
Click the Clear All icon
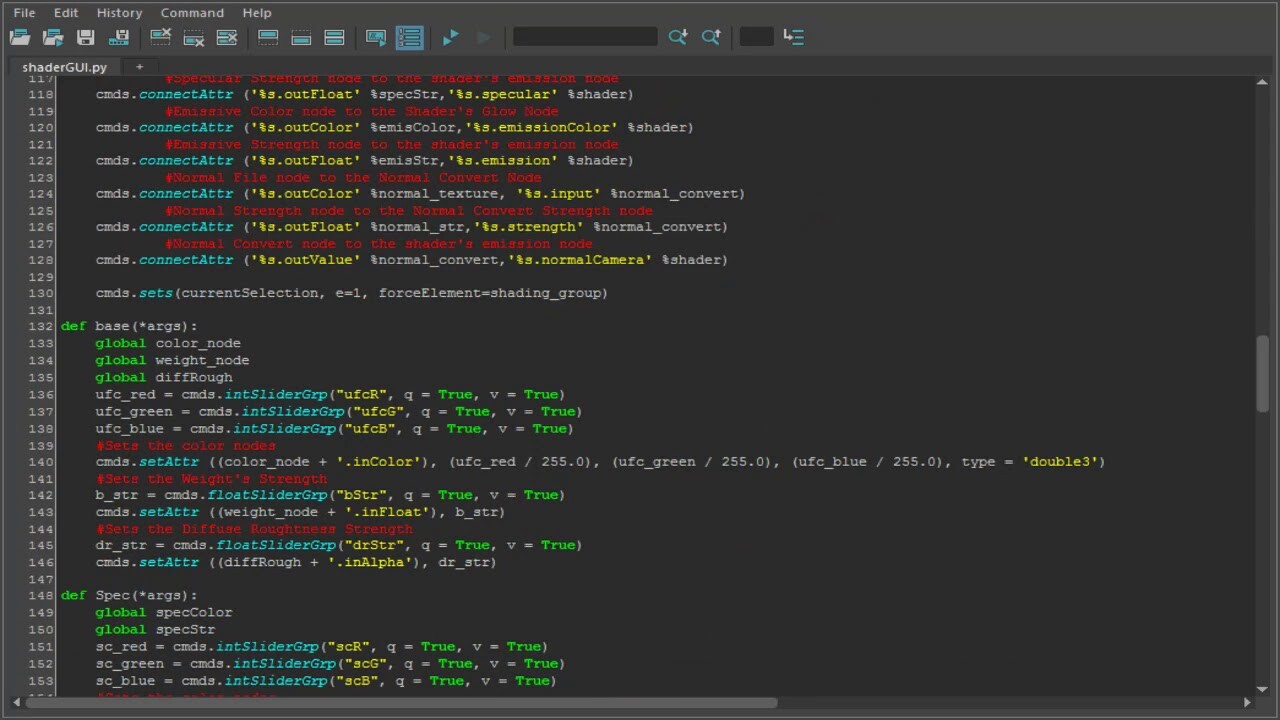tap(227, 37)
